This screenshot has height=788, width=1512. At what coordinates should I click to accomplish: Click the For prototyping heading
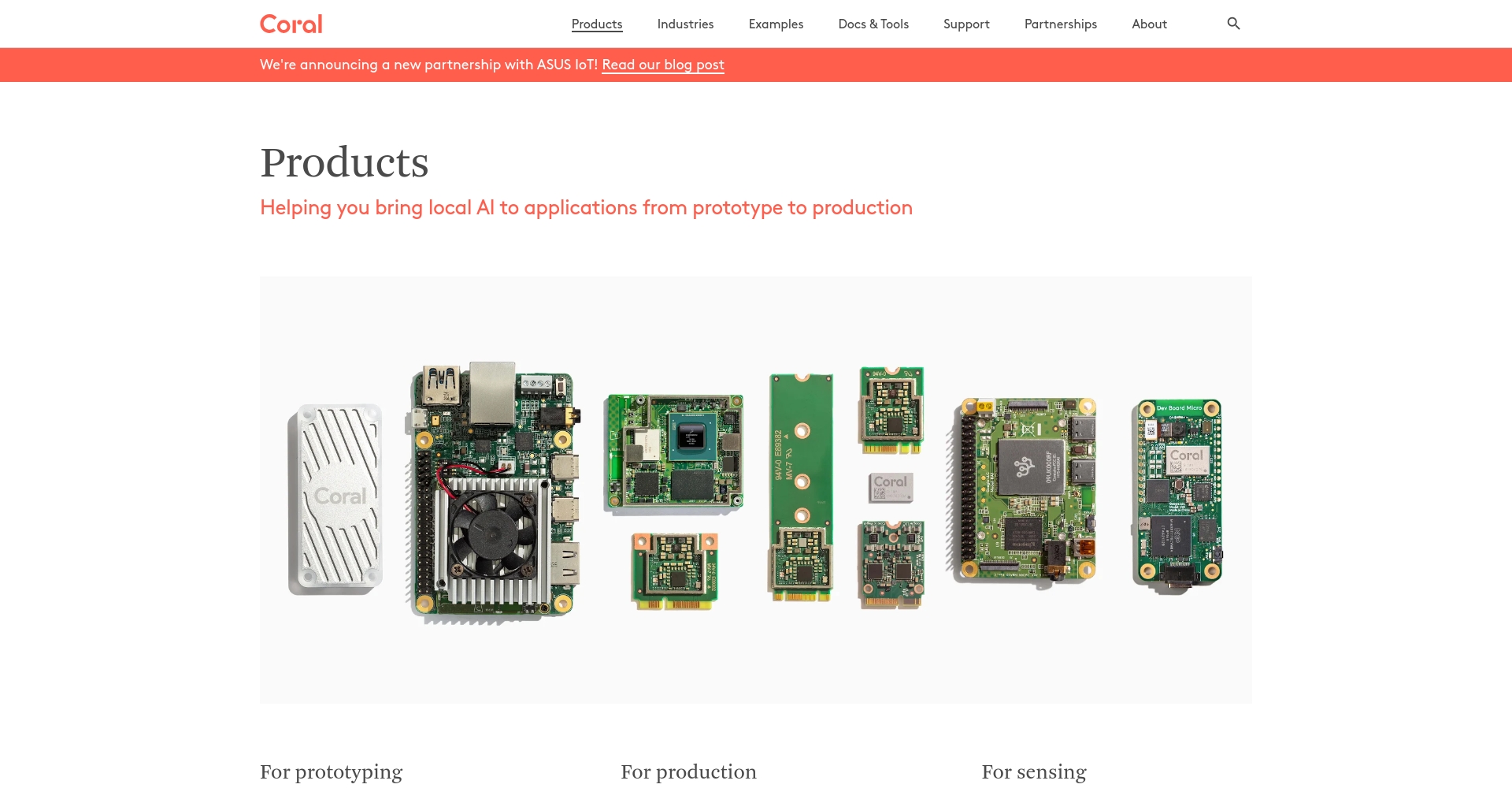pos(332,771)
